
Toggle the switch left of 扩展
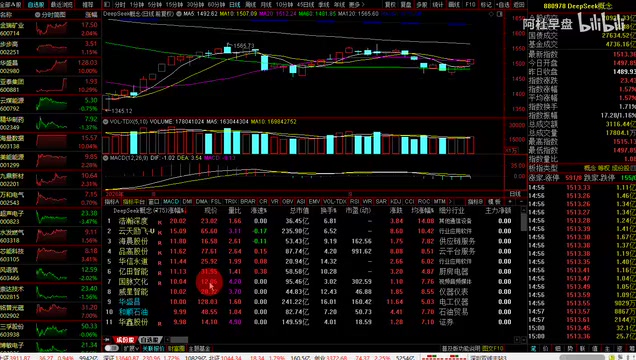tap(112, 348)
